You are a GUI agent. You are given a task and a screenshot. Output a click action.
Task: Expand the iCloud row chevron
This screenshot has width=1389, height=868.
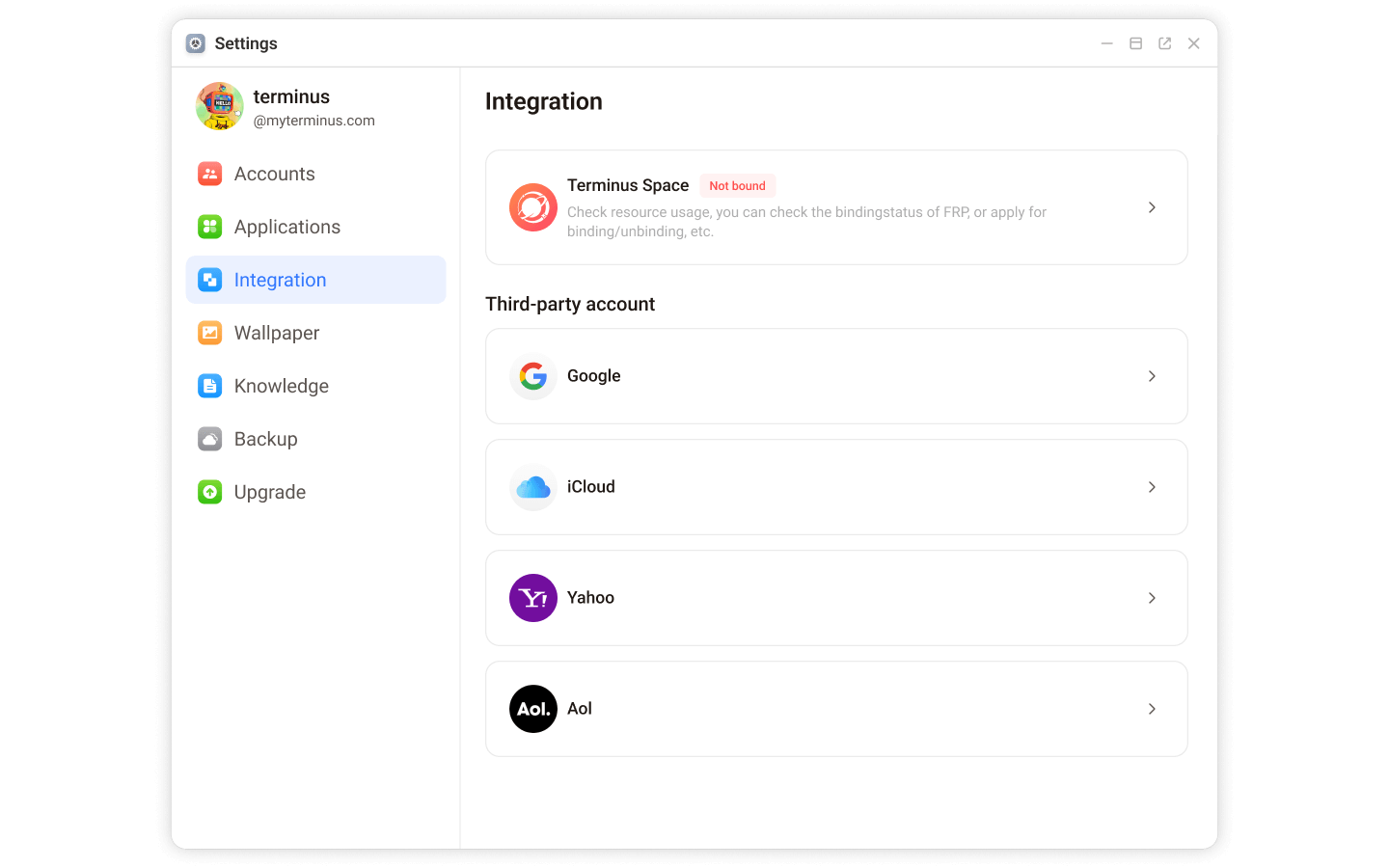pyautogui.click(x=1152, y=487)
